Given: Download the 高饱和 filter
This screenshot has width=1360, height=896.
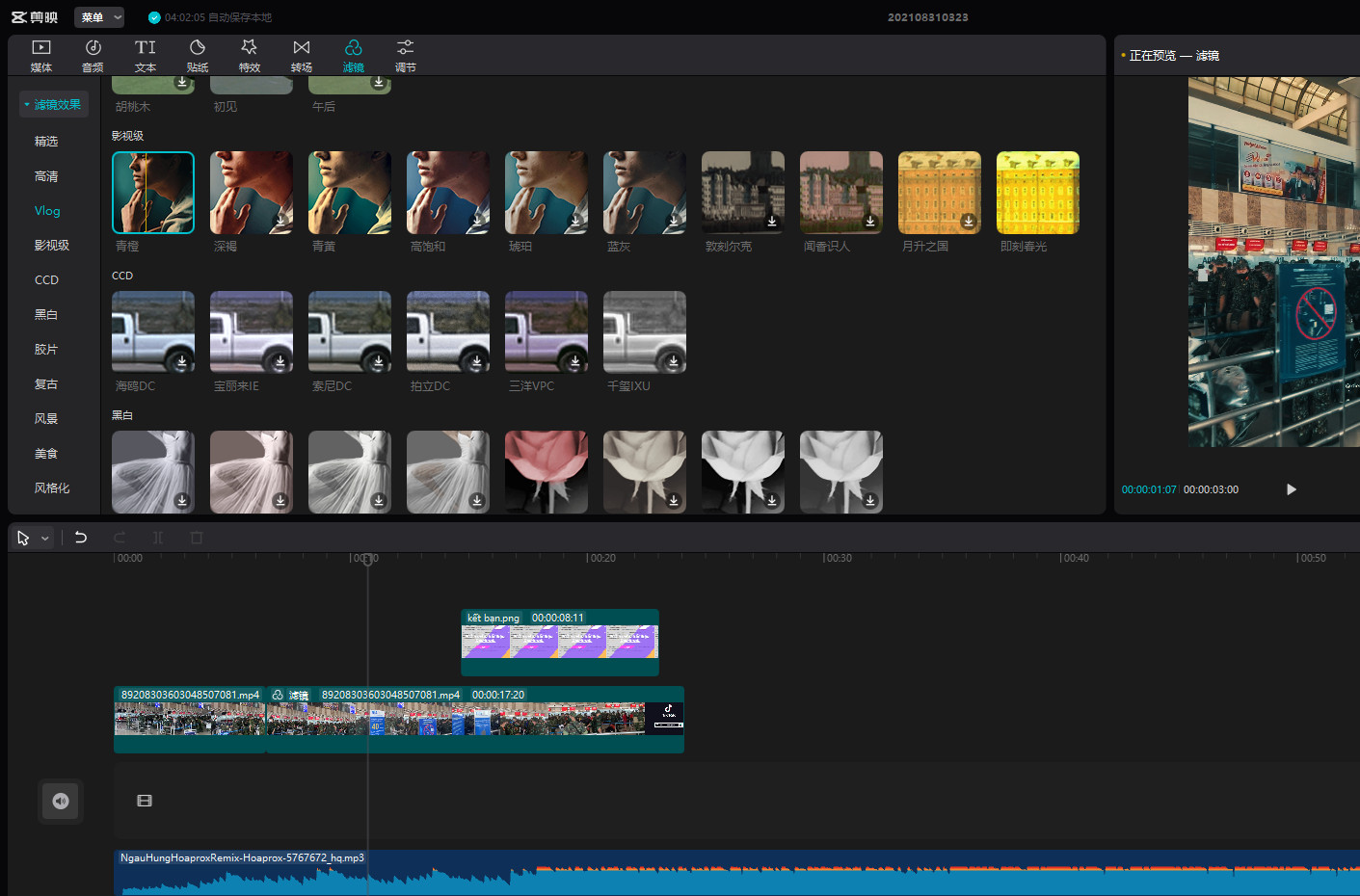Looking at the screenshot, I should pyautogui.click(x=477, y=221).
